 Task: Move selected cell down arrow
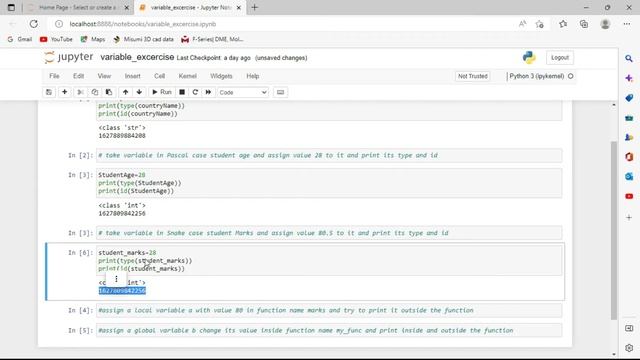[x=139, y=92]
